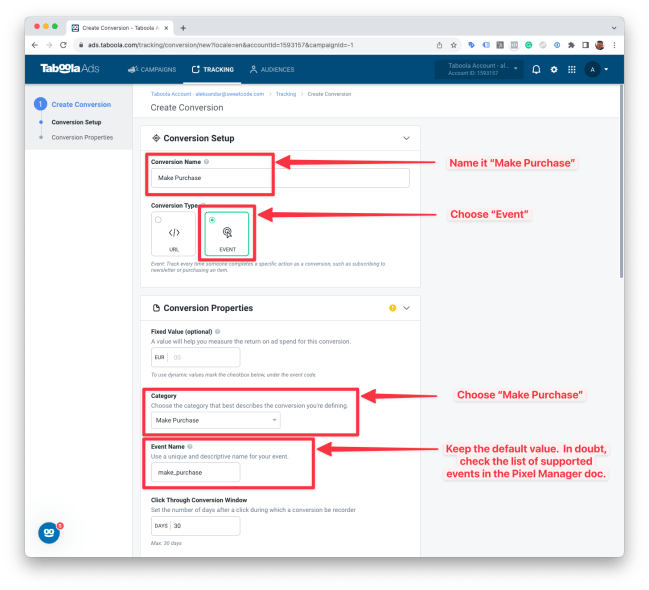Open notifications bell icon

(x=536, y=70)
